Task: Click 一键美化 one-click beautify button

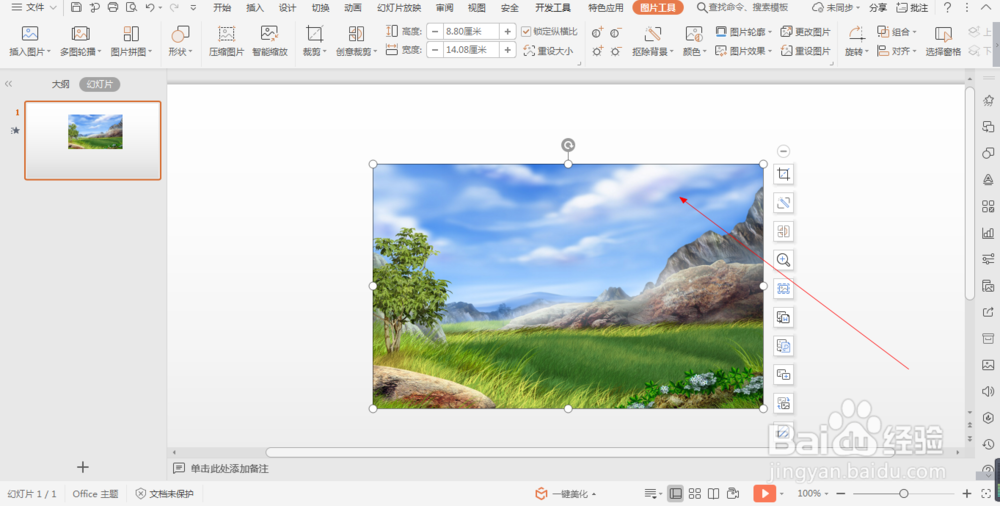Action: (565, 493)
